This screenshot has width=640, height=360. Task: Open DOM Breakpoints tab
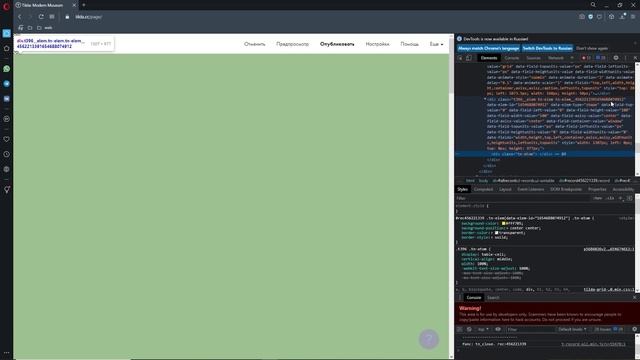566,189
